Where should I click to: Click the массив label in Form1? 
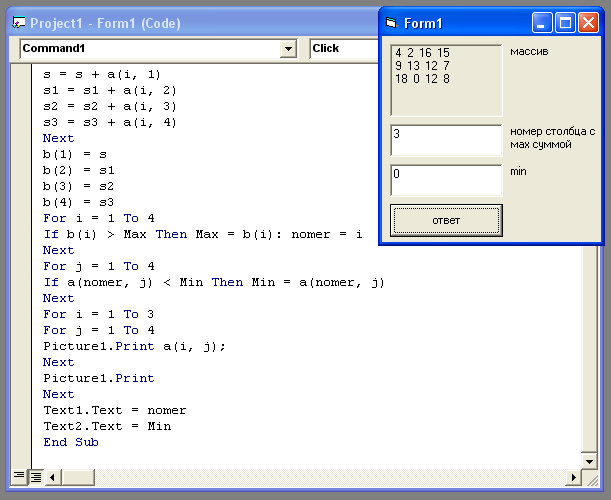pyautogui.click(x=529, y=51)
